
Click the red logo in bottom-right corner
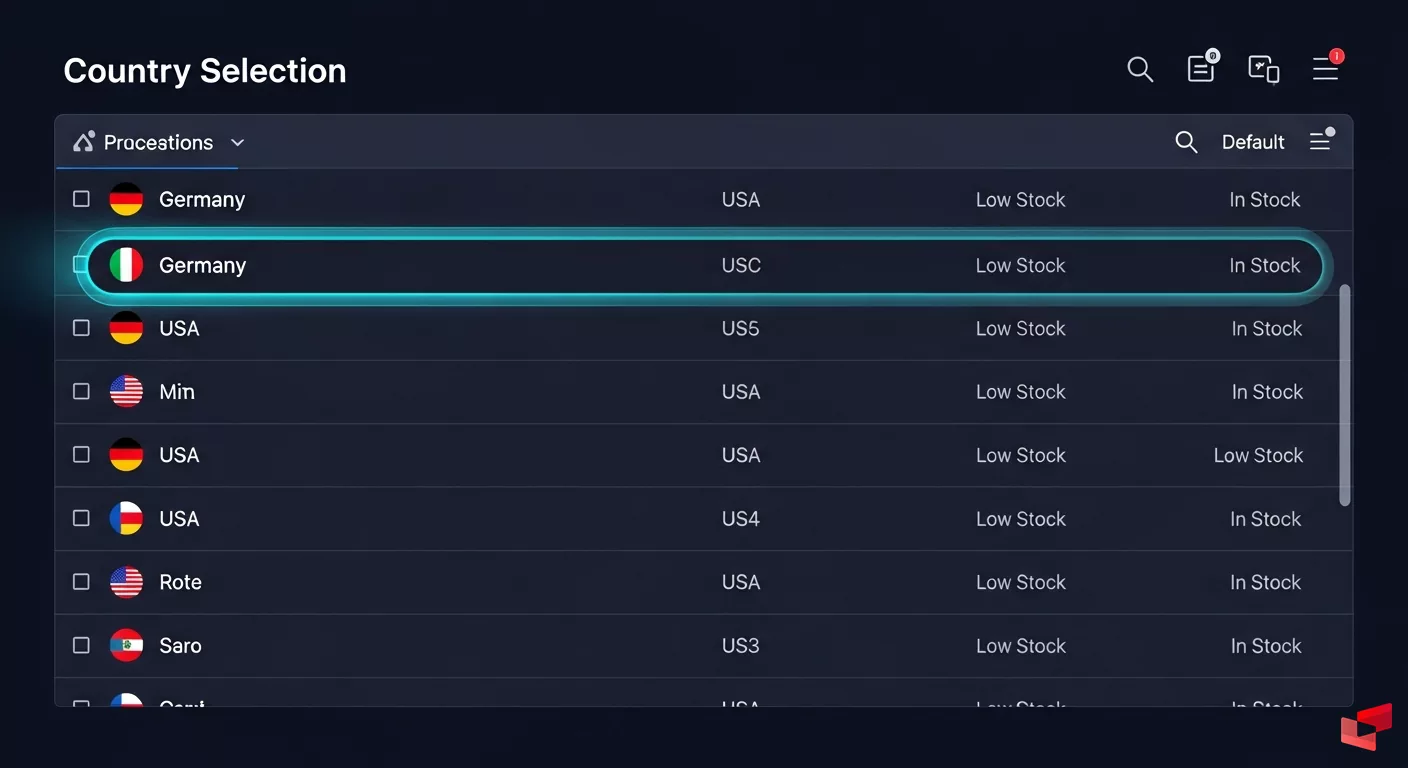(1366, 727)
